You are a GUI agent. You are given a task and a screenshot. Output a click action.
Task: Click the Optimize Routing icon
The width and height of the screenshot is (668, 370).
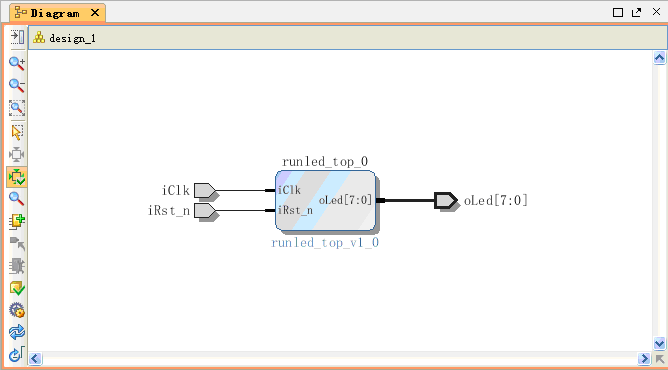[17, 354]
